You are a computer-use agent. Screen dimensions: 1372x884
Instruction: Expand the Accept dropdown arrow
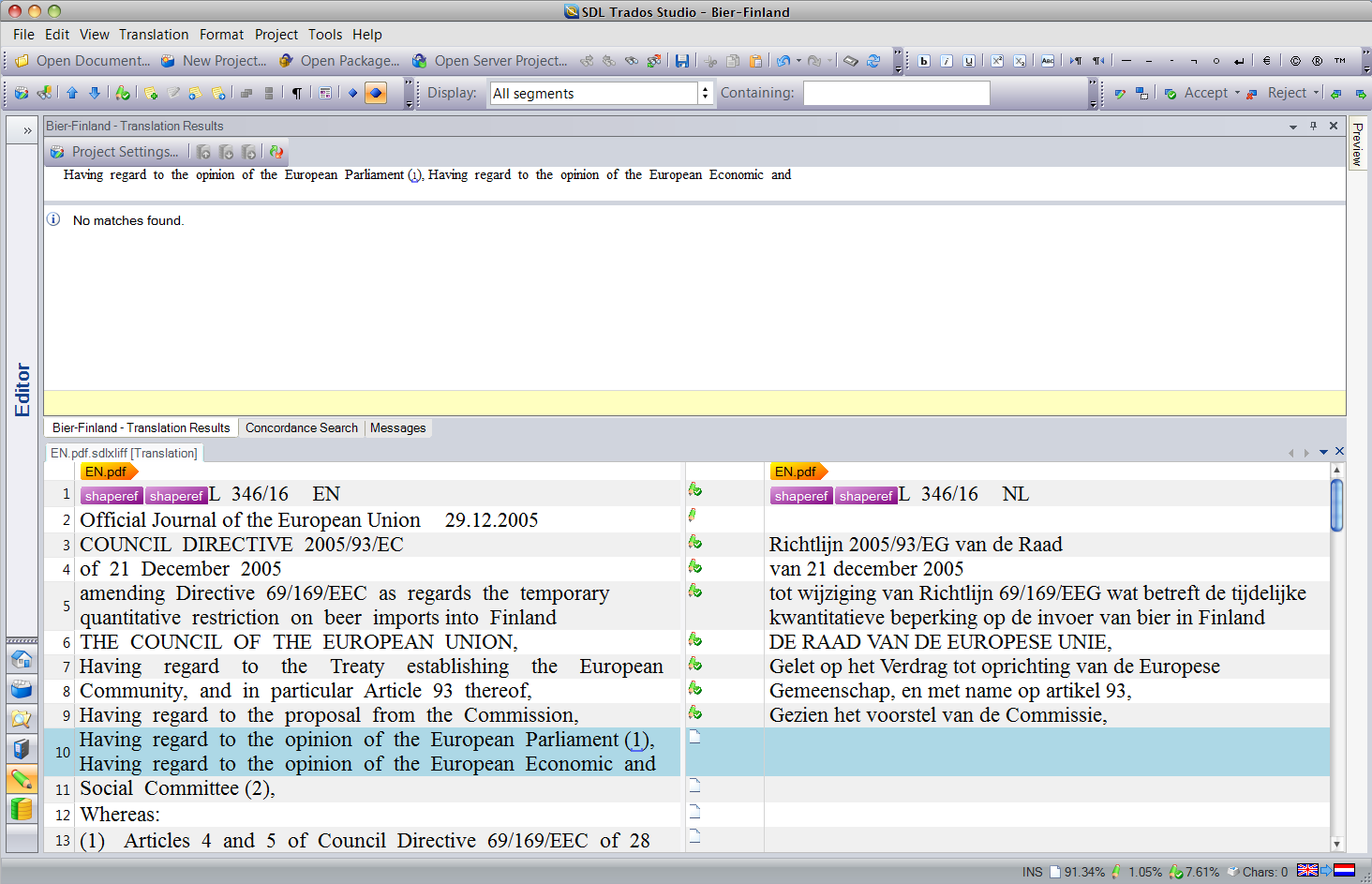[x=1237, y=93]
